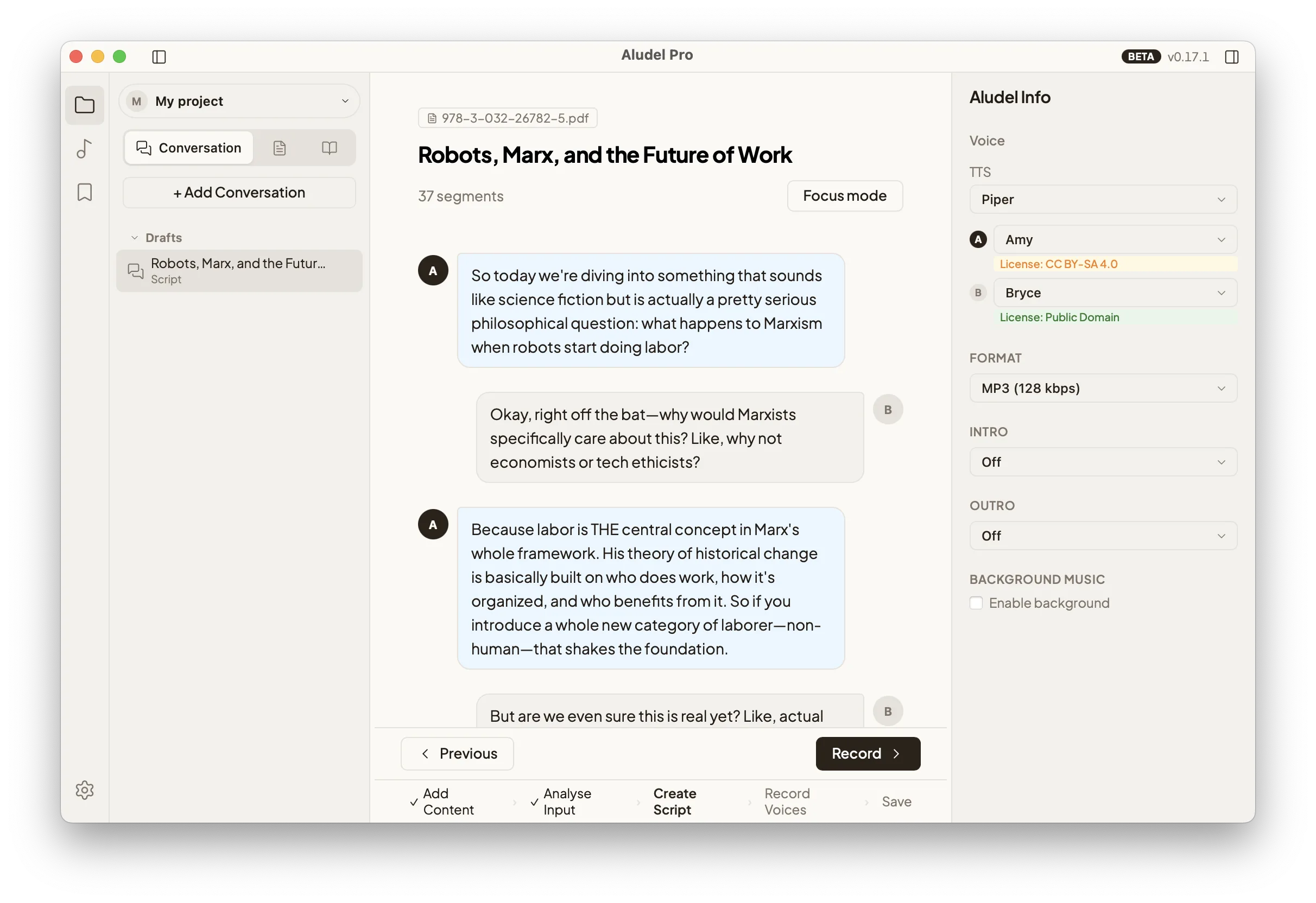Toggle the right info panel icon
This screenshot has height=903, width=1316.
click(1231, 56)
